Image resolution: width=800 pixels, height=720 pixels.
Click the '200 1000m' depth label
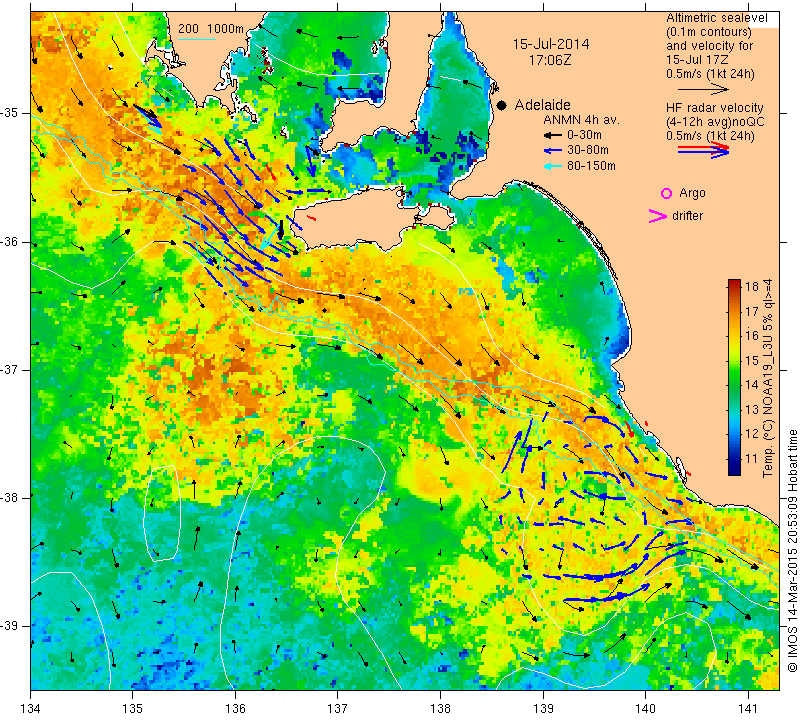tap(211, 29)
